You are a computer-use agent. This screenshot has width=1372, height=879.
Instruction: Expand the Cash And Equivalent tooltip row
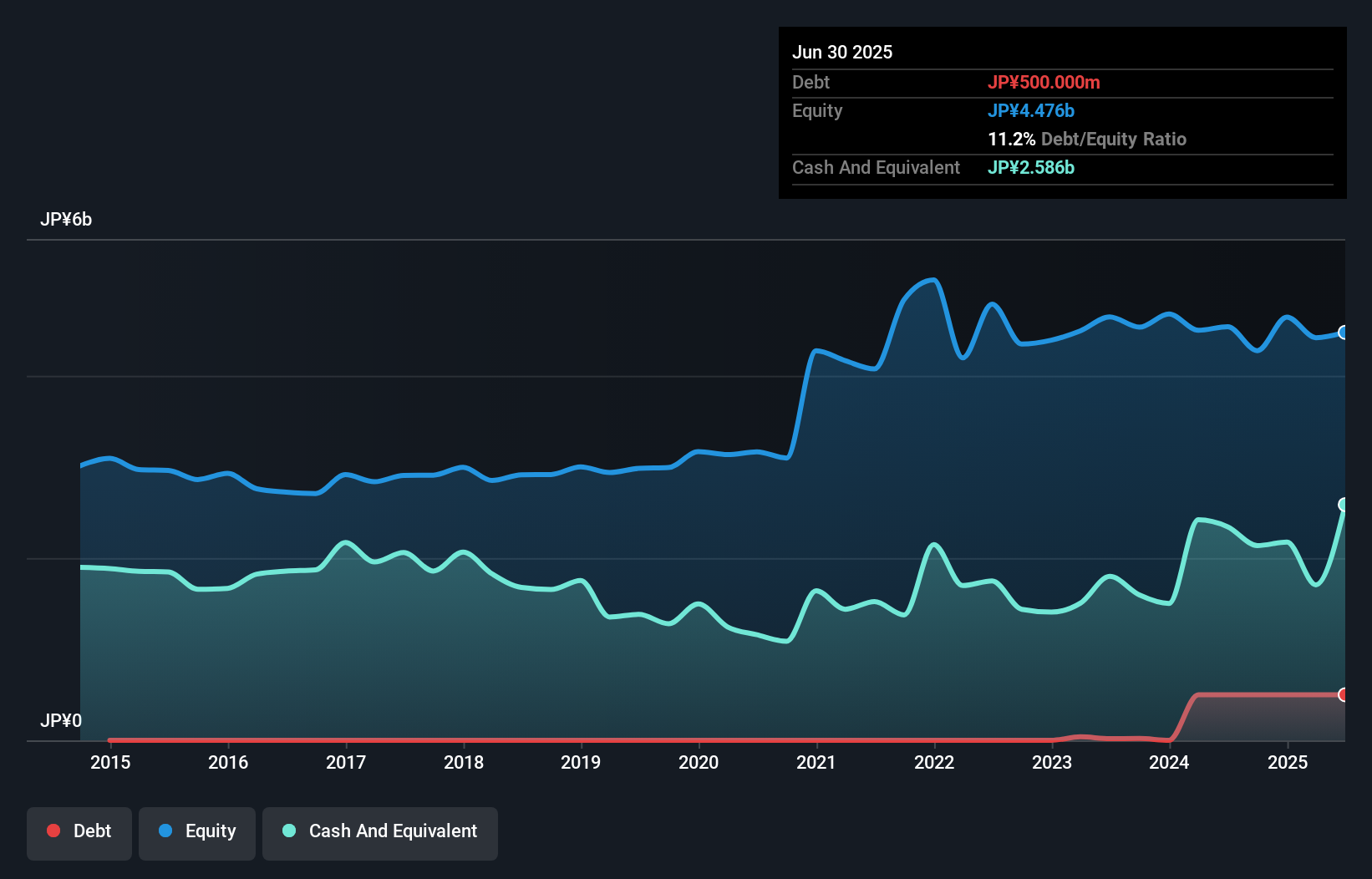point(876,168)
